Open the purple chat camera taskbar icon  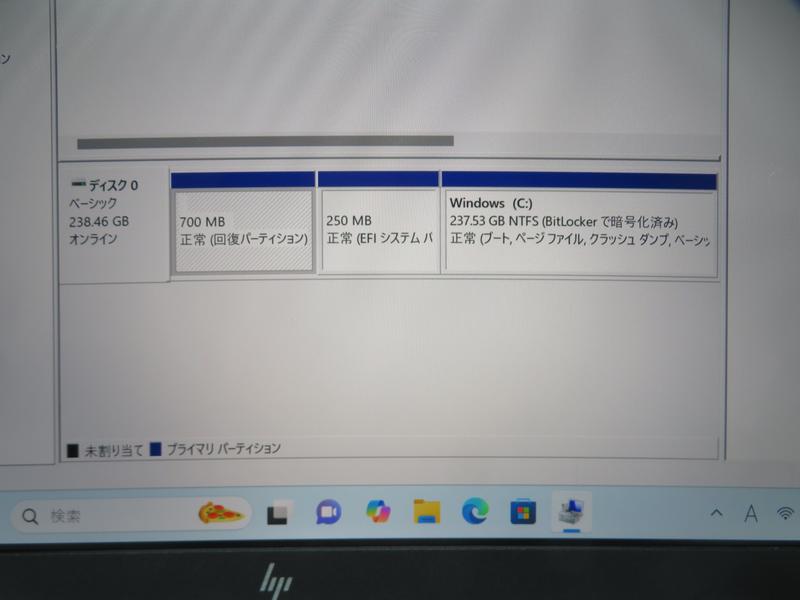point(329,512)
